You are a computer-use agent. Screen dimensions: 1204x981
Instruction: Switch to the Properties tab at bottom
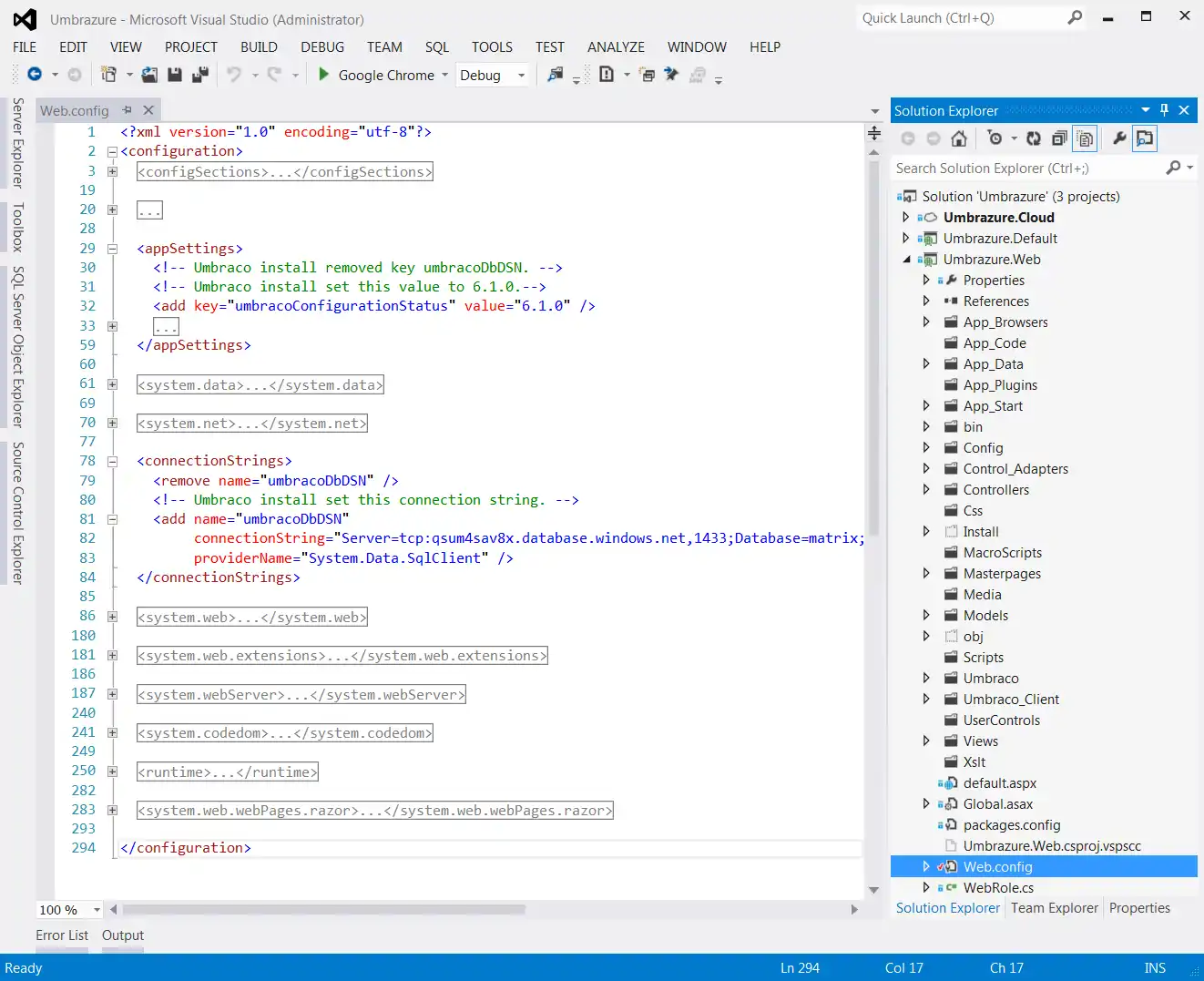1139,907
